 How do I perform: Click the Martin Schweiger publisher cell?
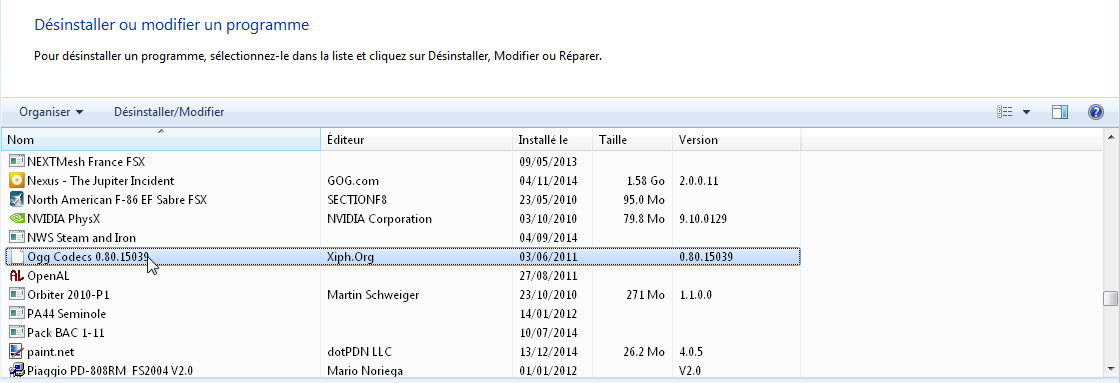point(373,294)
